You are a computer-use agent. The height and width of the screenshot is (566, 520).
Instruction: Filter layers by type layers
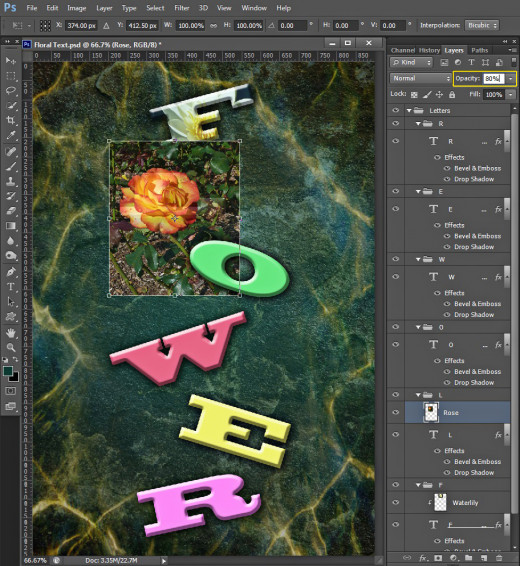click(x=471, y=62)
